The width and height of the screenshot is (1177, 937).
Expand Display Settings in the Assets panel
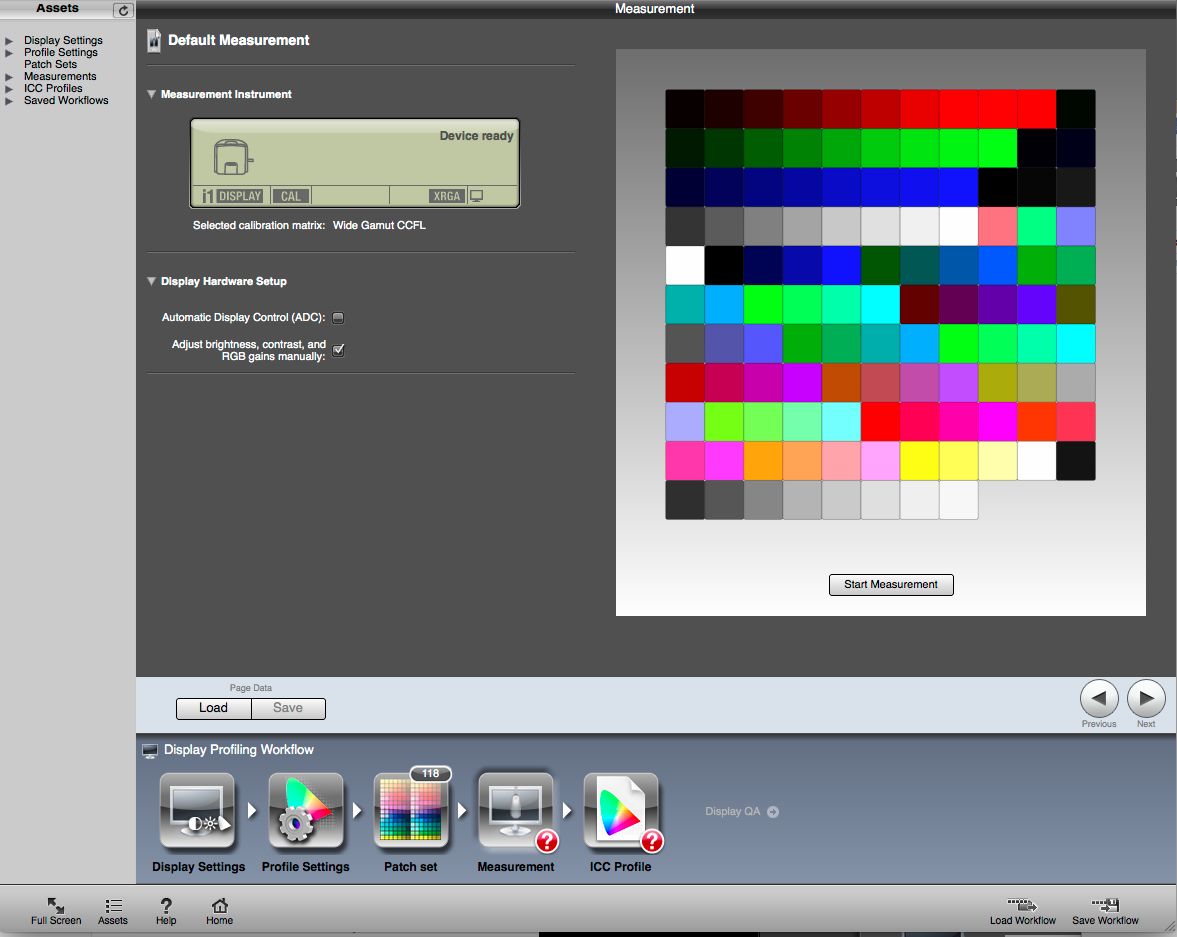pos(11,40)
